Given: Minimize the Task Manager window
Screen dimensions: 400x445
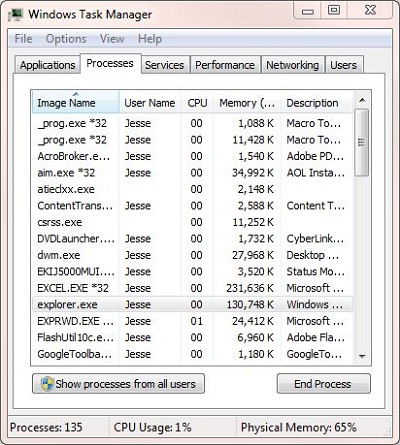Looking at the screenshot, I should (307, 10).
